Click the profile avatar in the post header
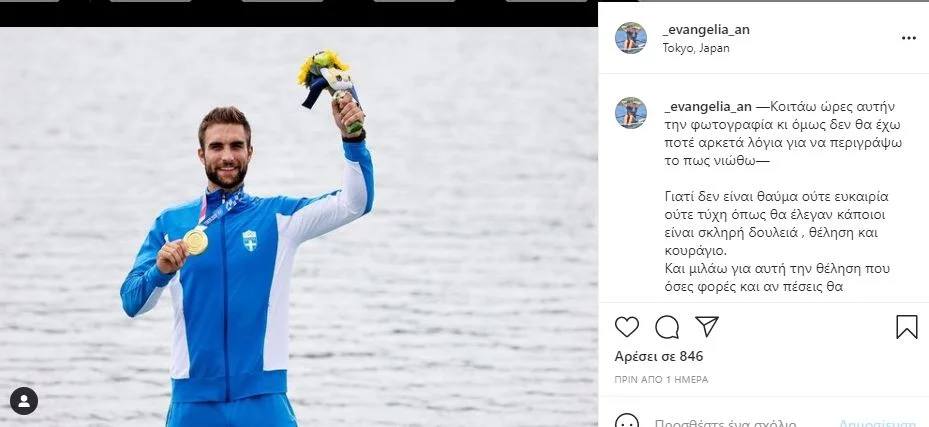The height and width of the screenshot is (427, 929). [x=631, y=38]
